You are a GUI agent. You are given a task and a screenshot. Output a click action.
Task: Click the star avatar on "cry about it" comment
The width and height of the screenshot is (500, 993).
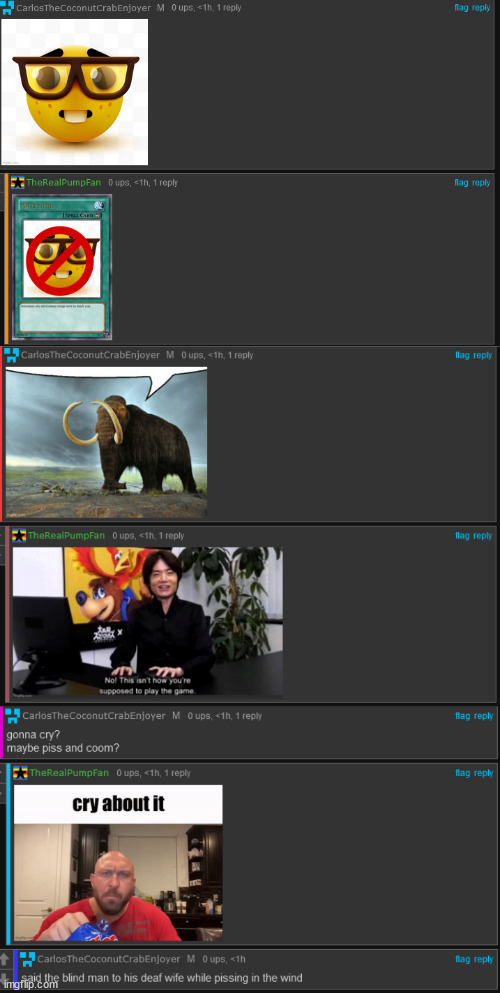pos(21,773)
